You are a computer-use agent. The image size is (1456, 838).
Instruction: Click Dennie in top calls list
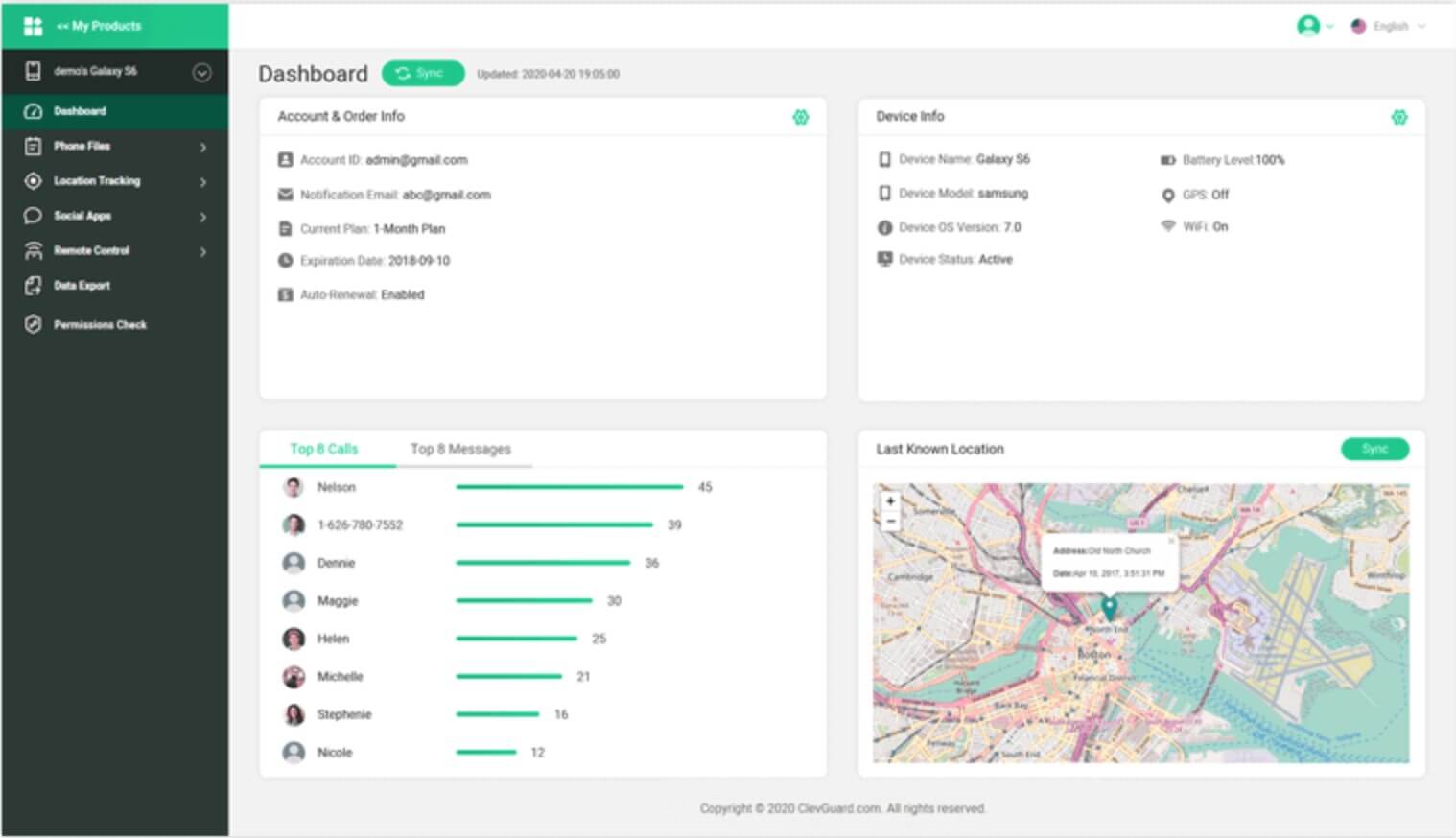point(337,563)
